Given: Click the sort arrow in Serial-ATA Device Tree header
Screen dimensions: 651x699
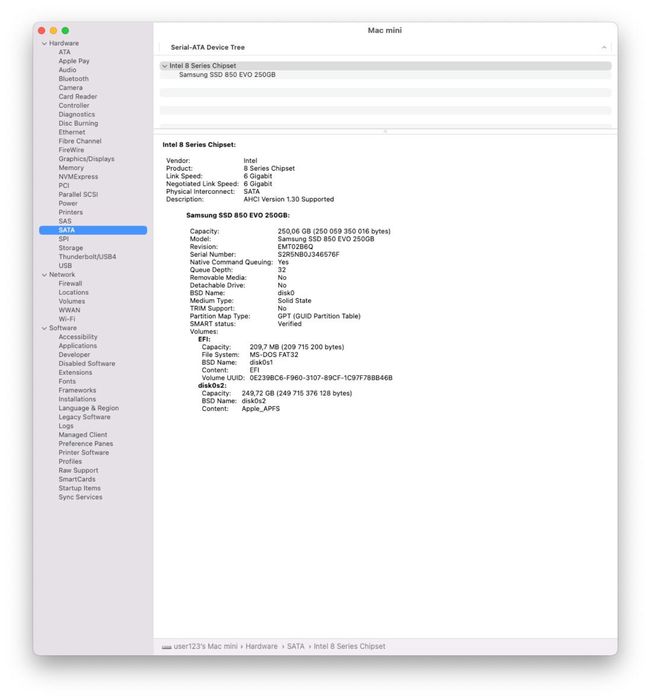Looking at the screenshot, I should click(x=604, y=47).
